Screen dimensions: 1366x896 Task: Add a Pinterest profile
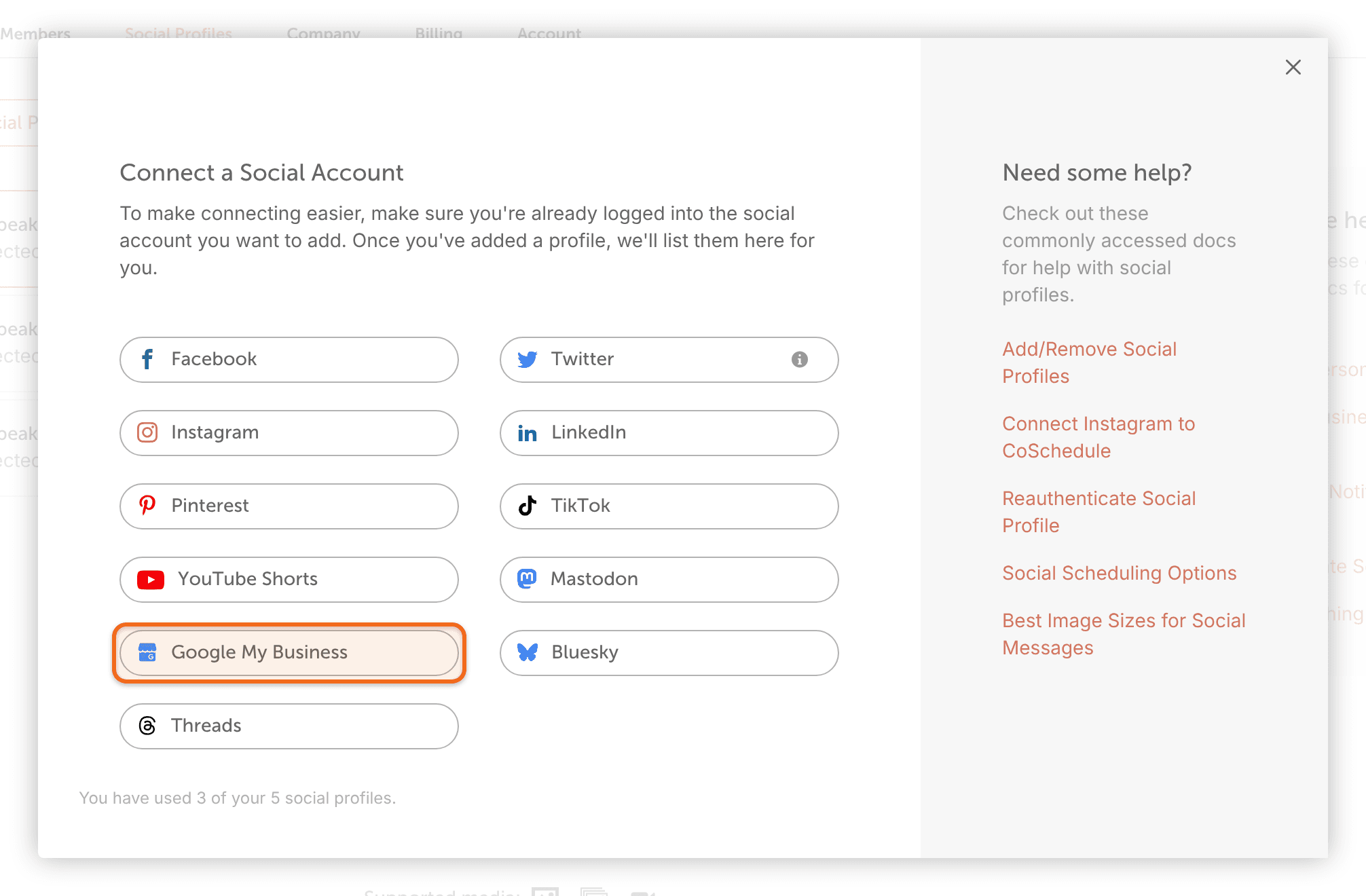[x=289, y=506]
